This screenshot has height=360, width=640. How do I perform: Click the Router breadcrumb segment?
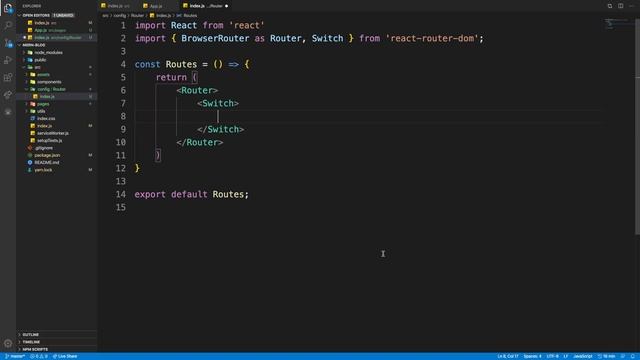pyautogui.click(x=137, y=16)
